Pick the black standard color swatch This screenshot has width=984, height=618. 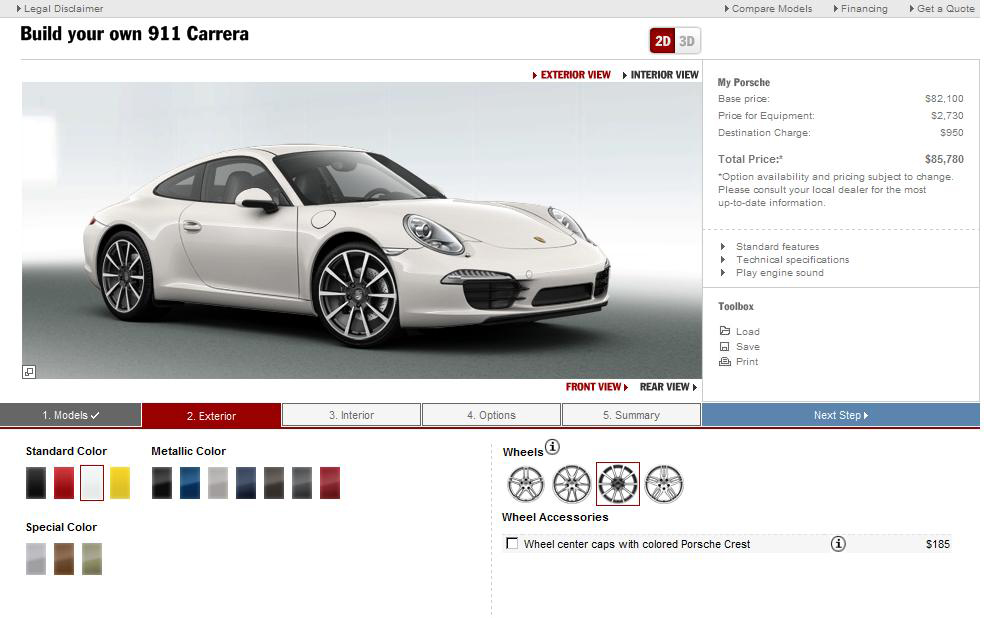click(36, 483)
